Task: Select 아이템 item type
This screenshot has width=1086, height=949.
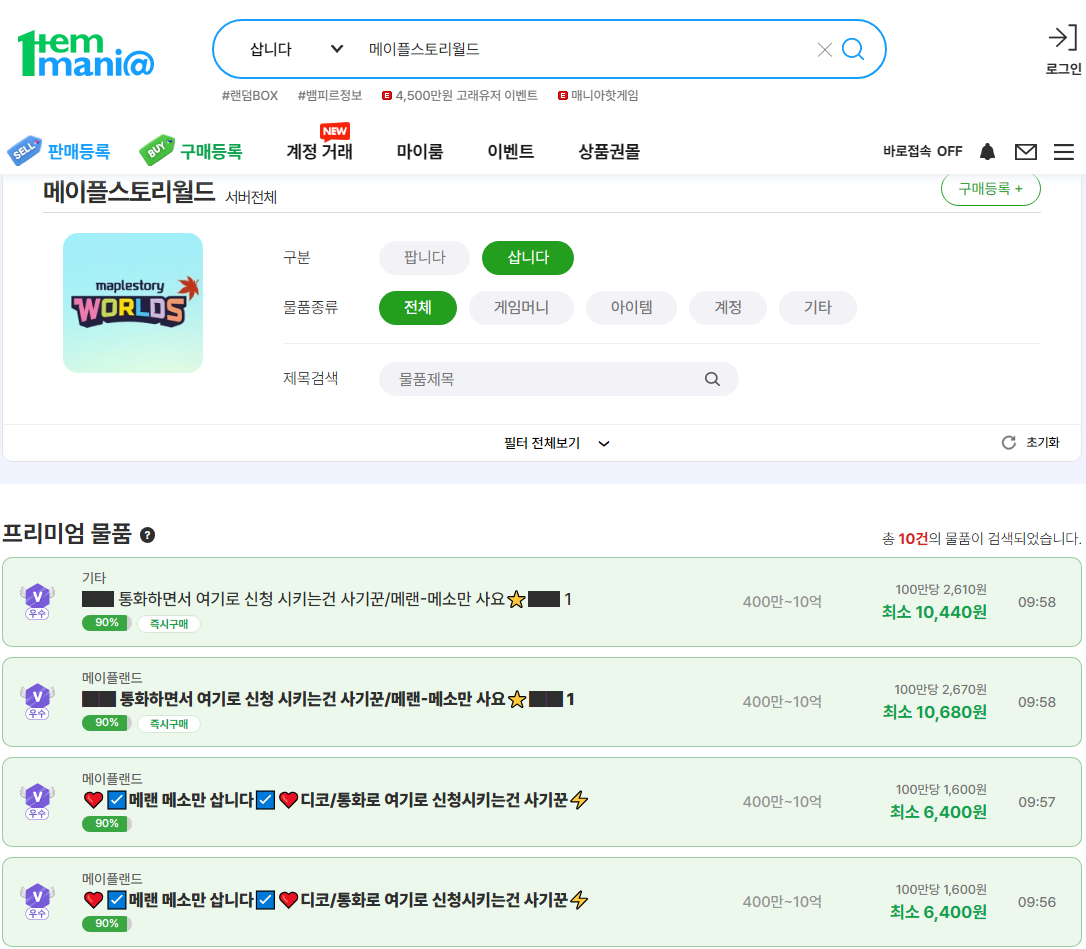Action: 631,308
